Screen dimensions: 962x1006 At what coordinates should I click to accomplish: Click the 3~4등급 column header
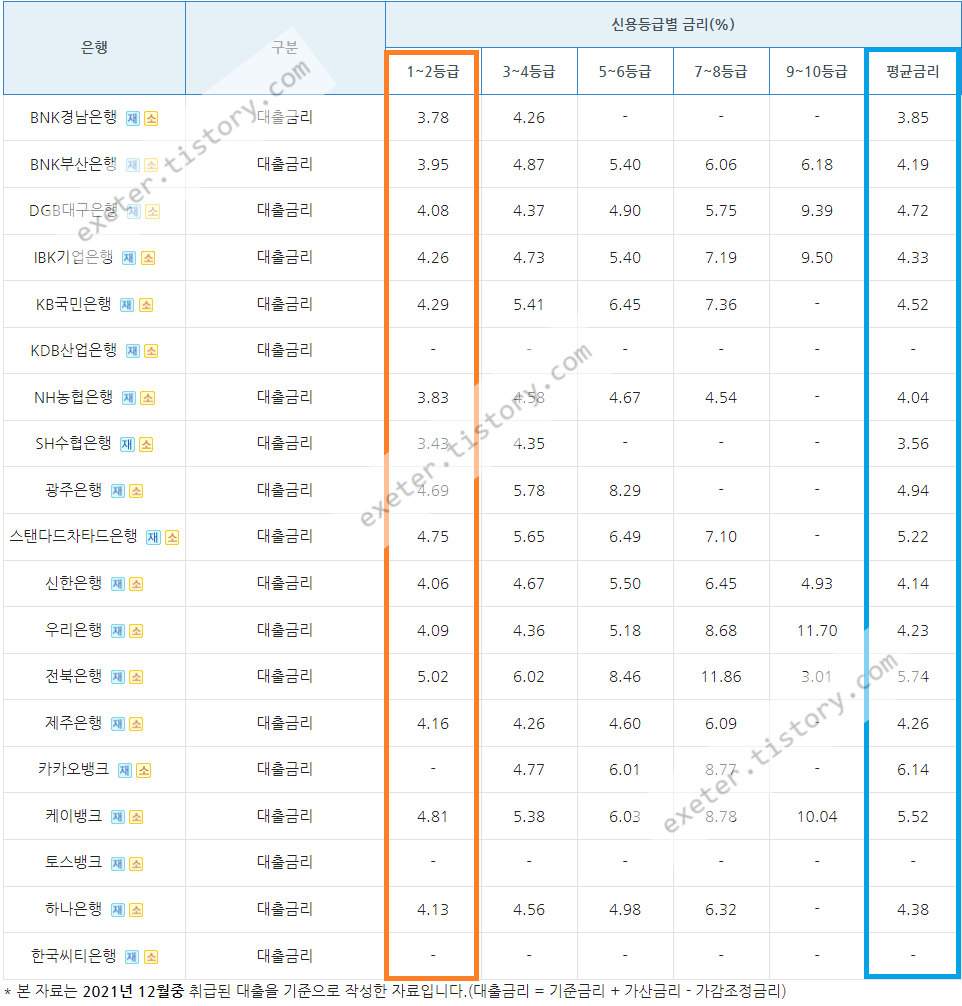[529, 71]
